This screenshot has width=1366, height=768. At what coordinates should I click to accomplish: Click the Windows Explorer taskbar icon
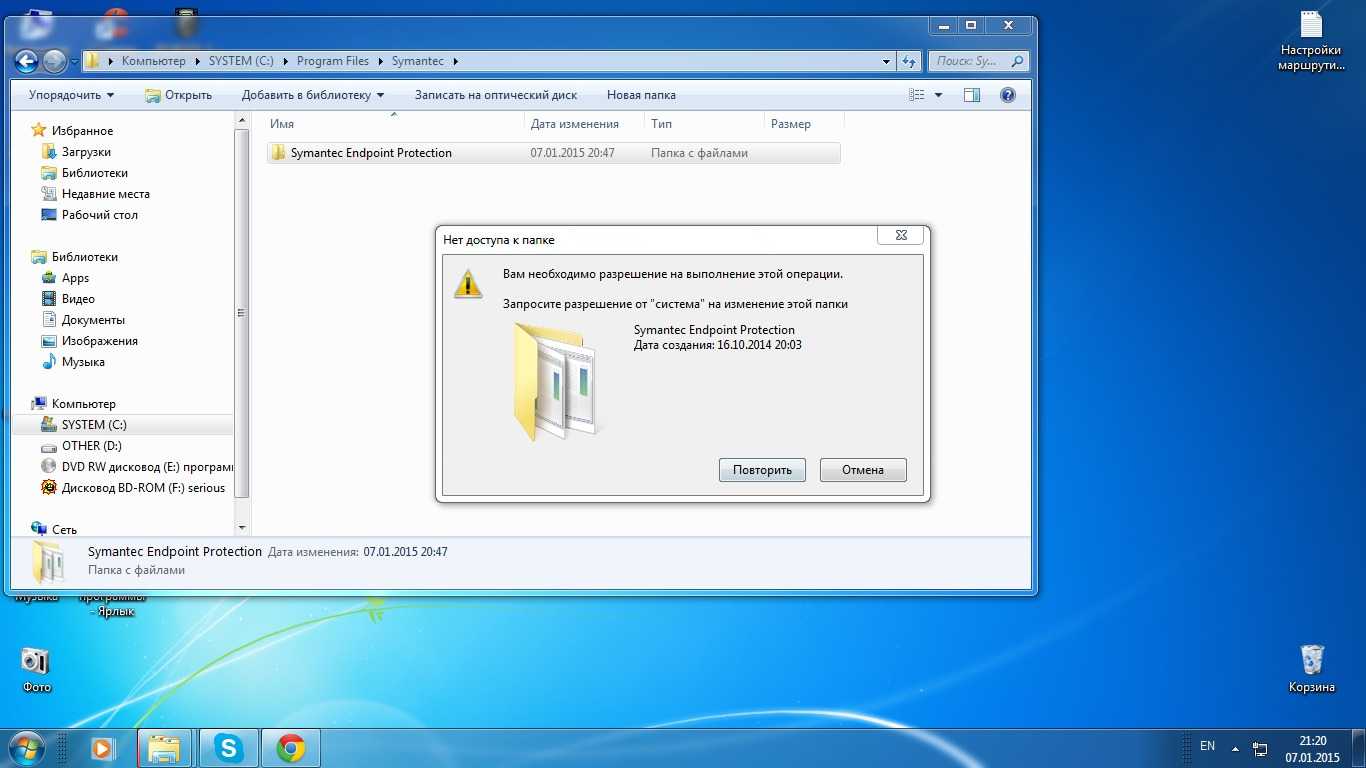coord(165,748)
